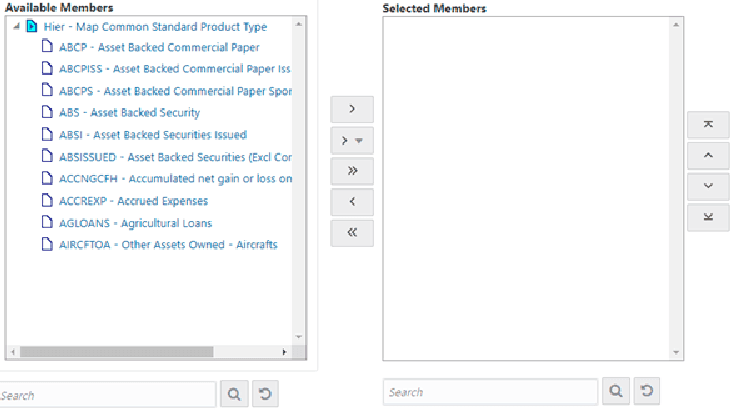The height and width of the screenshot is (416, 737).
Task: Click the document icon next to ABCP
Action: pyautogui.click(x=47, y=46)
